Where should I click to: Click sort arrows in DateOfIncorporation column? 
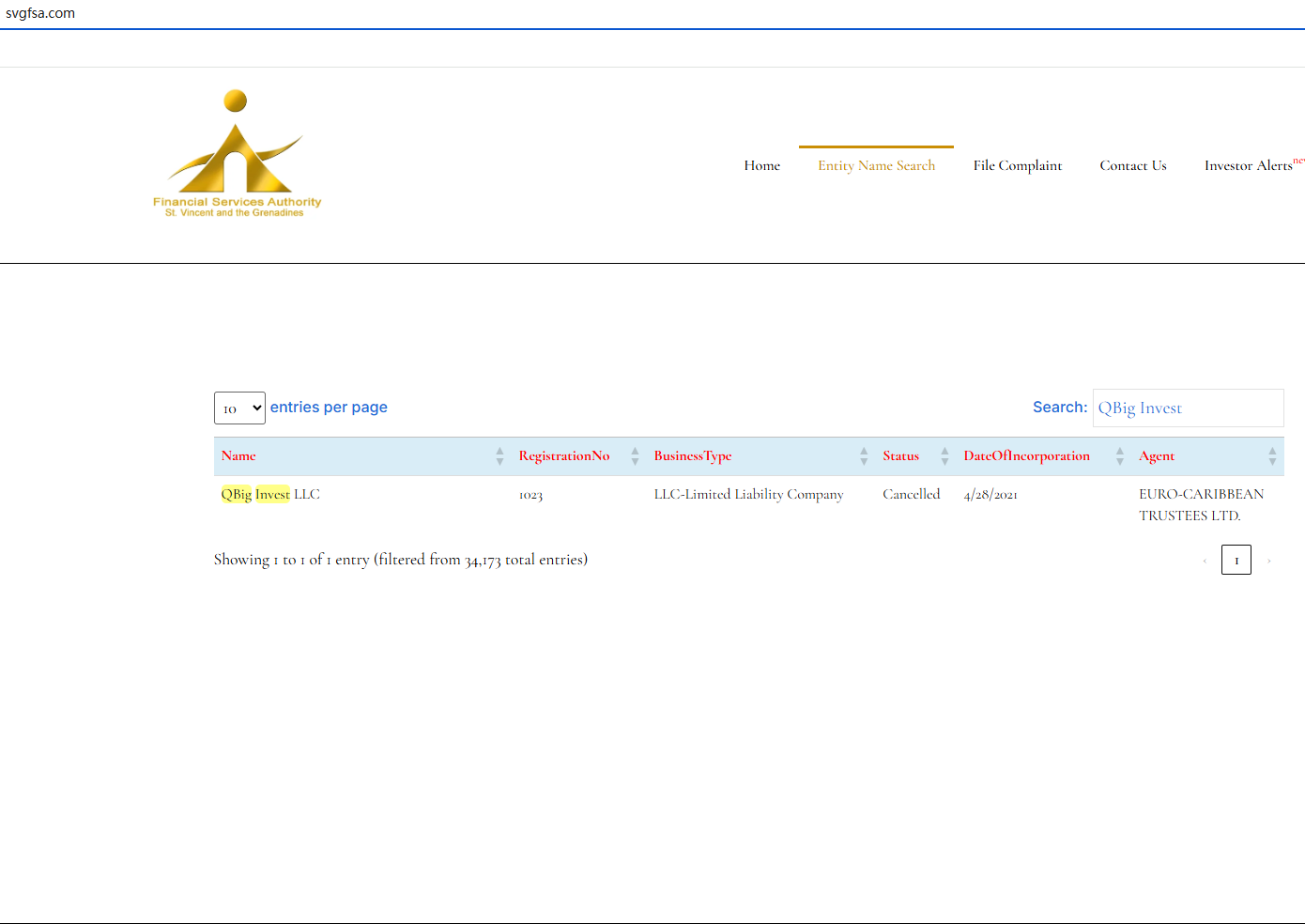(1119, 456)
